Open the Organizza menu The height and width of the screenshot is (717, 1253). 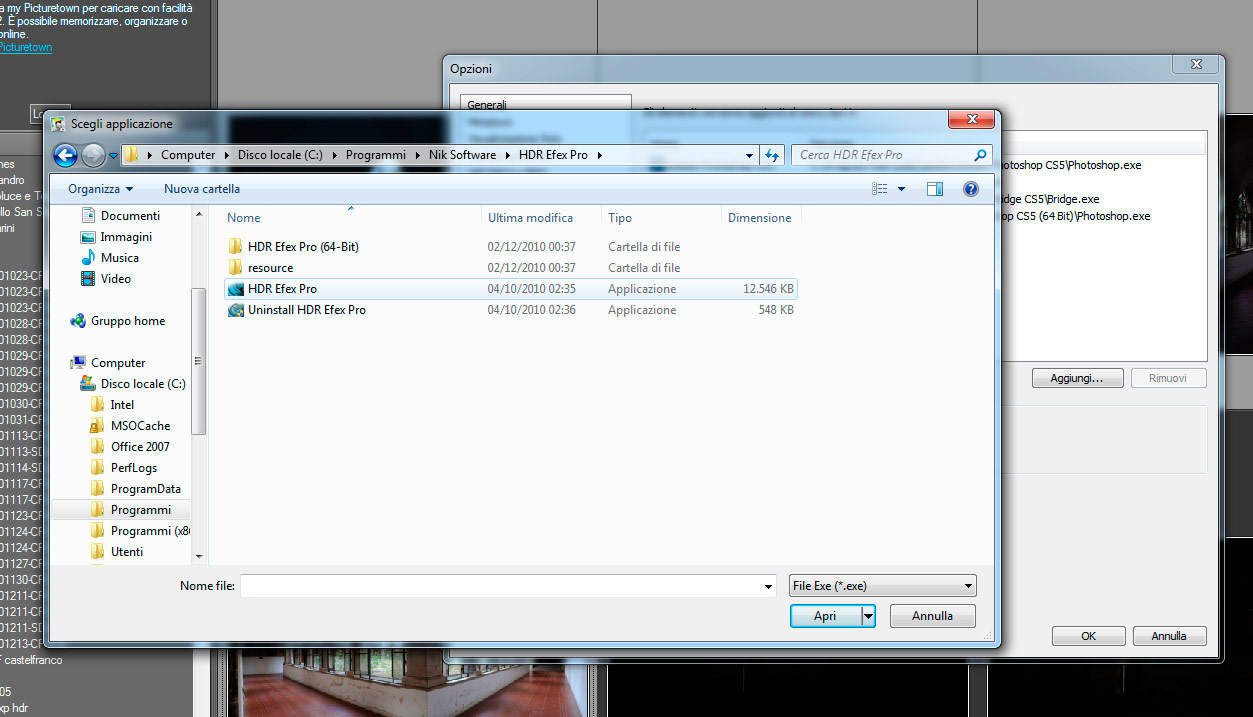click(100, 189)
